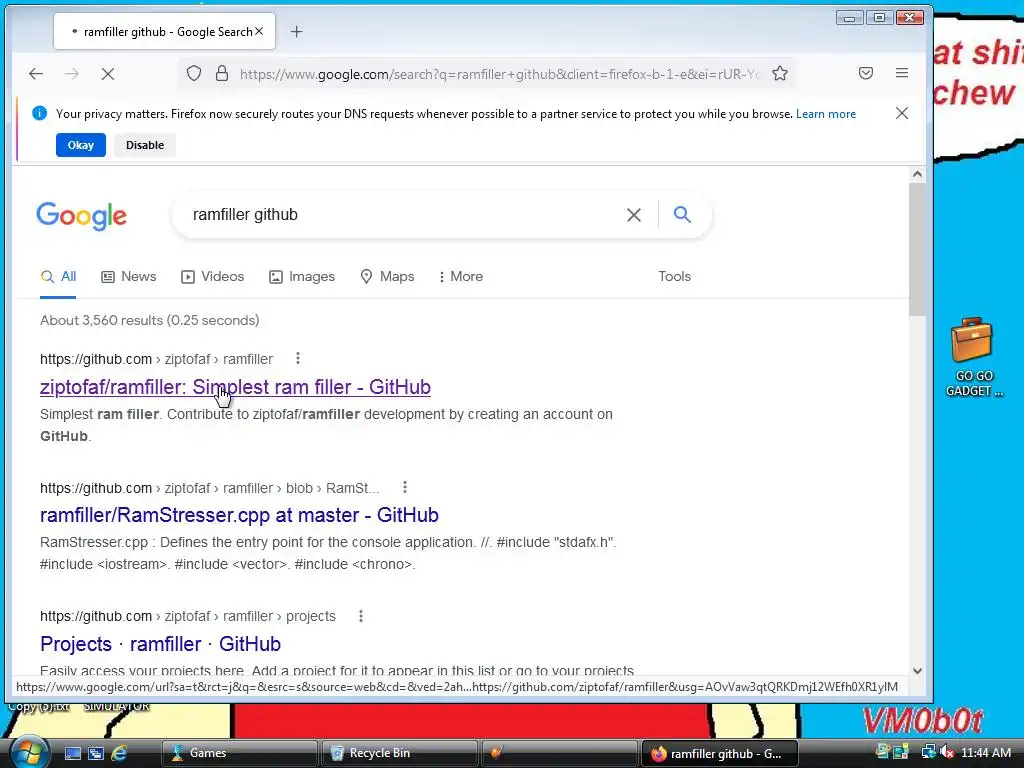Switch to Games taskbar window
The width and height of the screenshot is (1024, 768).
point(239,753)
